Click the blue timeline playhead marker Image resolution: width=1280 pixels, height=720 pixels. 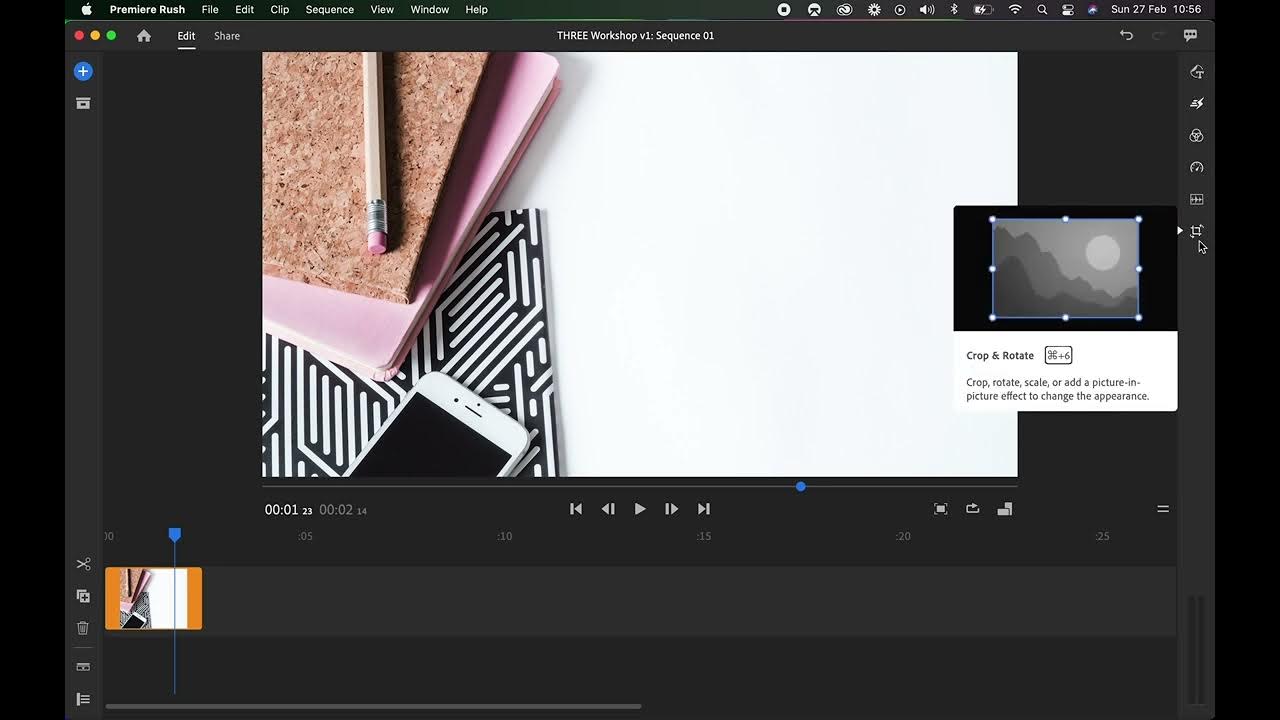pyautogui.click(x=174, y=536)
